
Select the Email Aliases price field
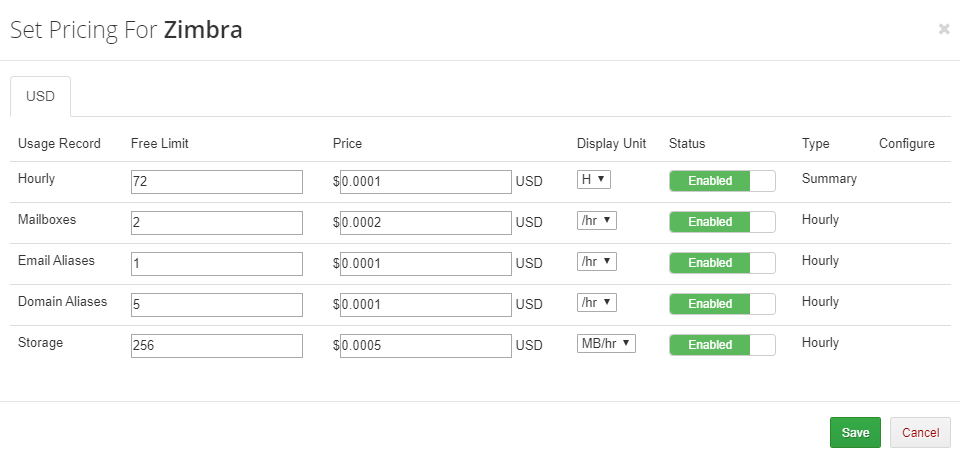pos(426,264)
